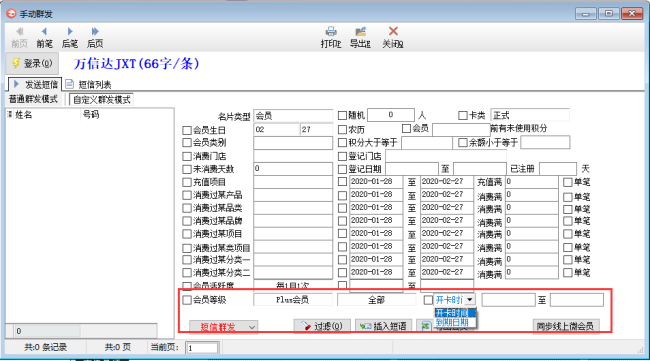Switch to the 发送短信 tab

(35, 85)
